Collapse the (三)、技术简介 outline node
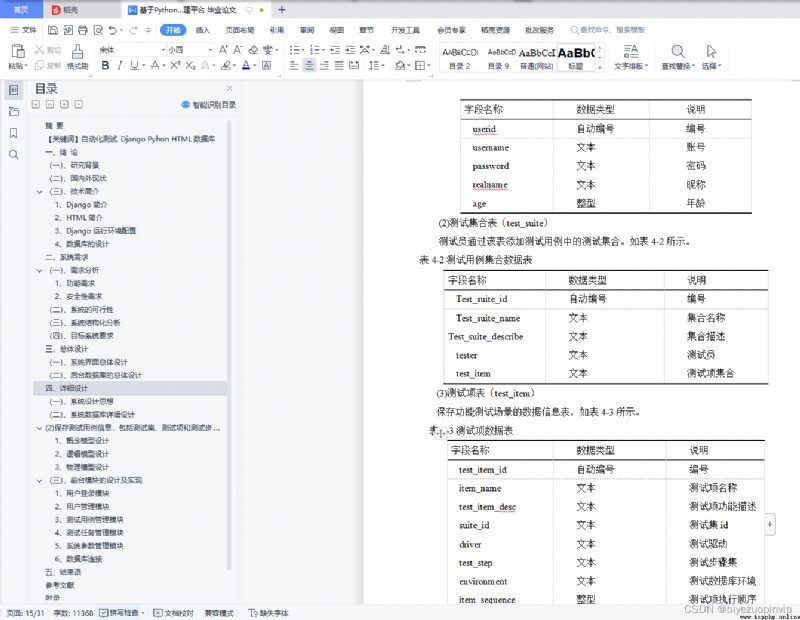 click(39, 192)
